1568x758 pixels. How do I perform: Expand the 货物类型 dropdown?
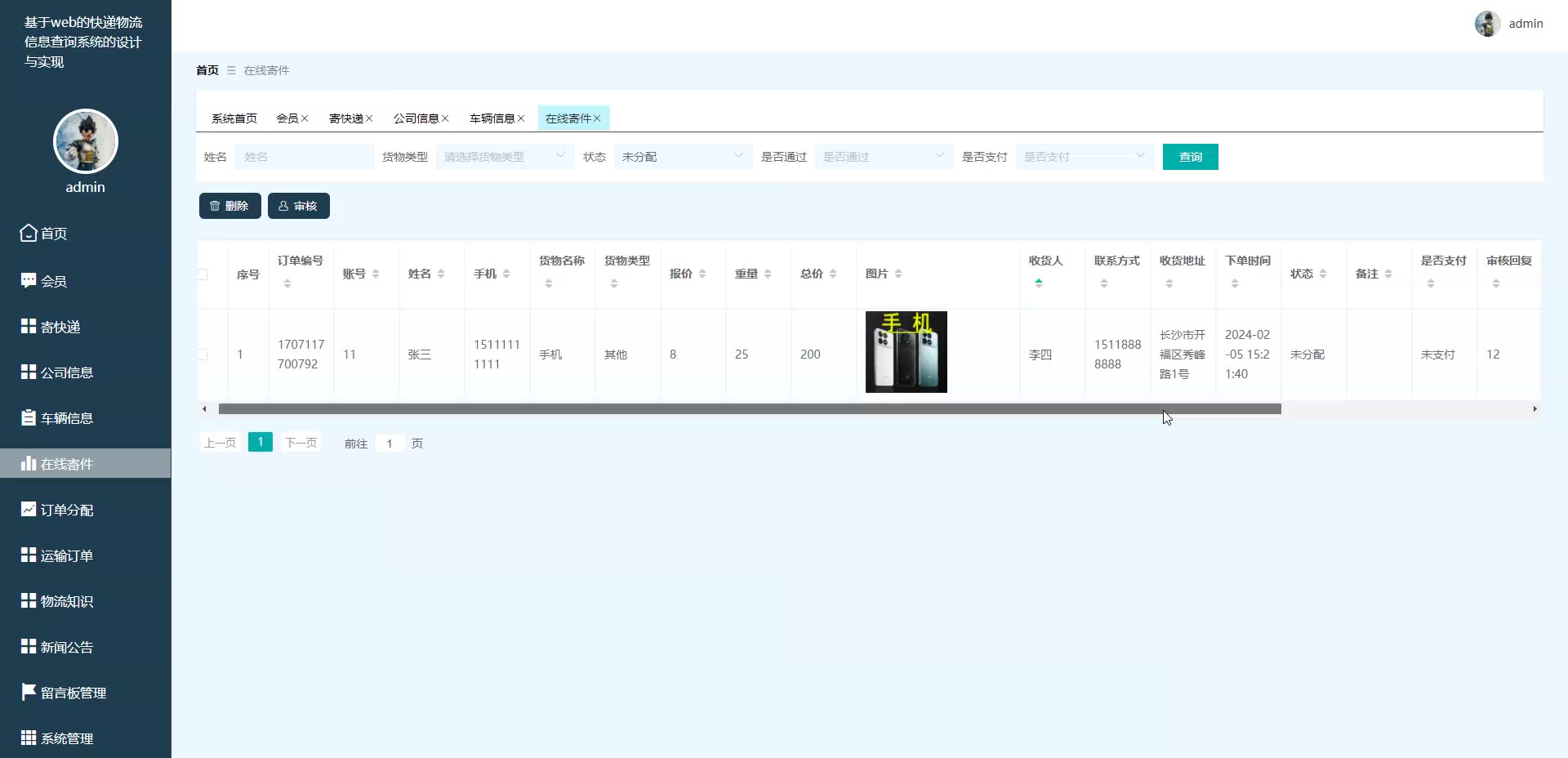[505, 157]
